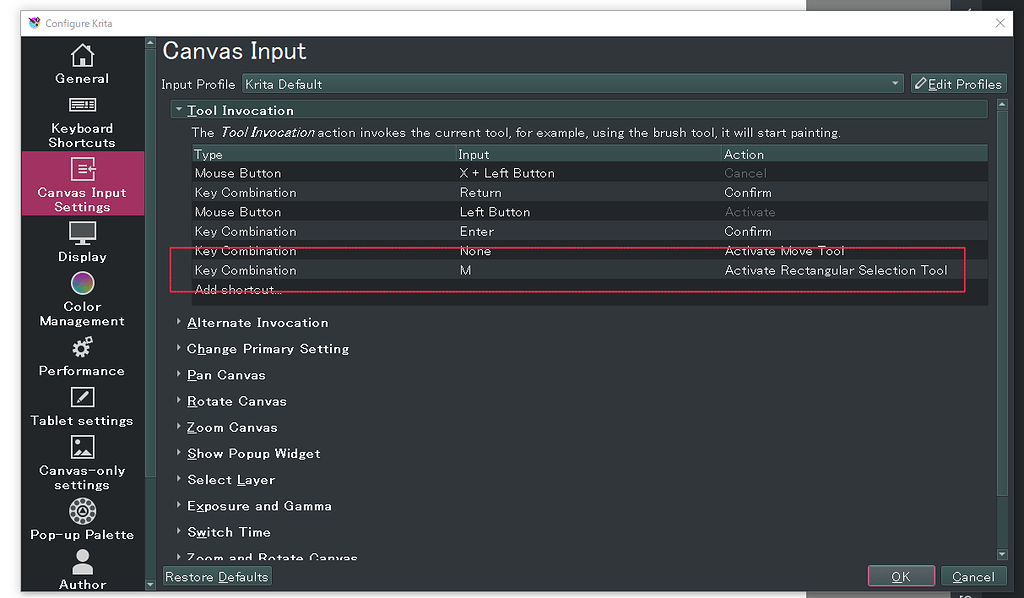Click 'Activate Rectangular Selection Tool' action cell
This screenshot has height=598, width=1024.
tap(836, 270)
